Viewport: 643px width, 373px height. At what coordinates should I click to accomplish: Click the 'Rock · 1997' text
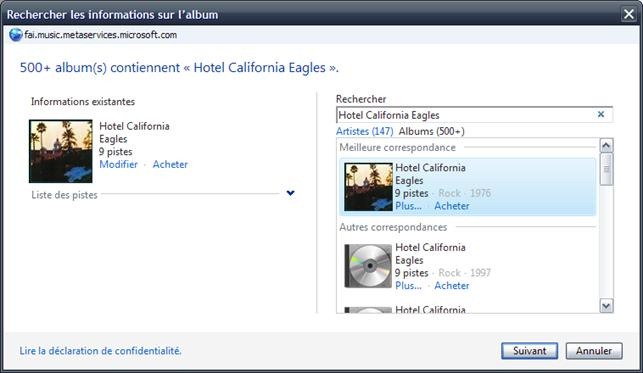465,273
